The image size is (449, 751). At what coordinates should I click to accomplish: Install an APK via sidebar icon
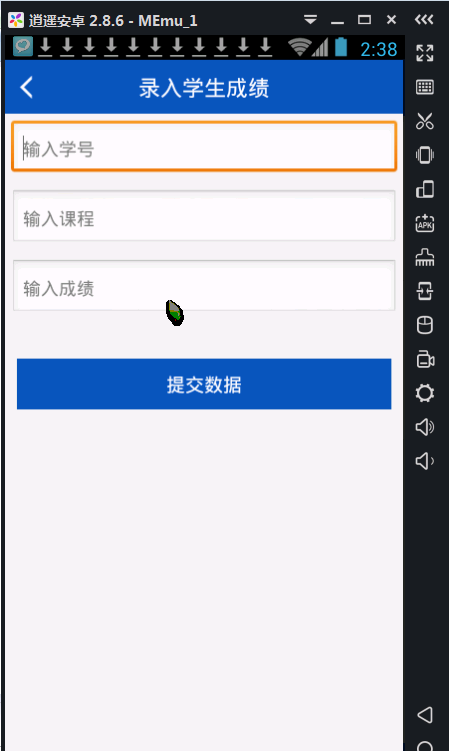425,224
